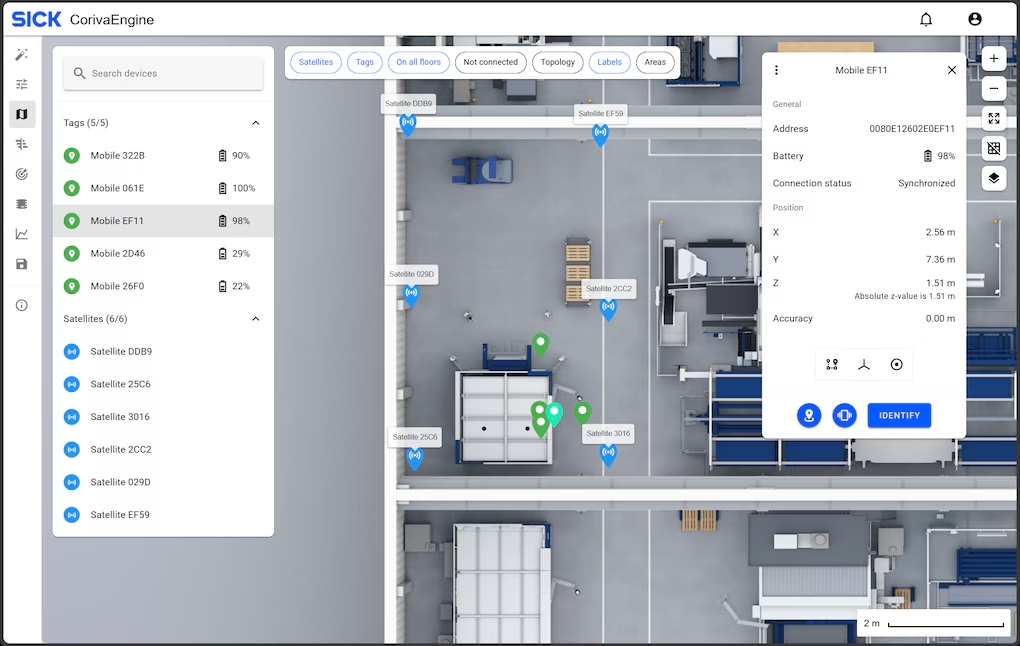Click Satellite DDB9 marker on map
The height and width of the screenshot is (646, 1020).
(x=407, y=124)
